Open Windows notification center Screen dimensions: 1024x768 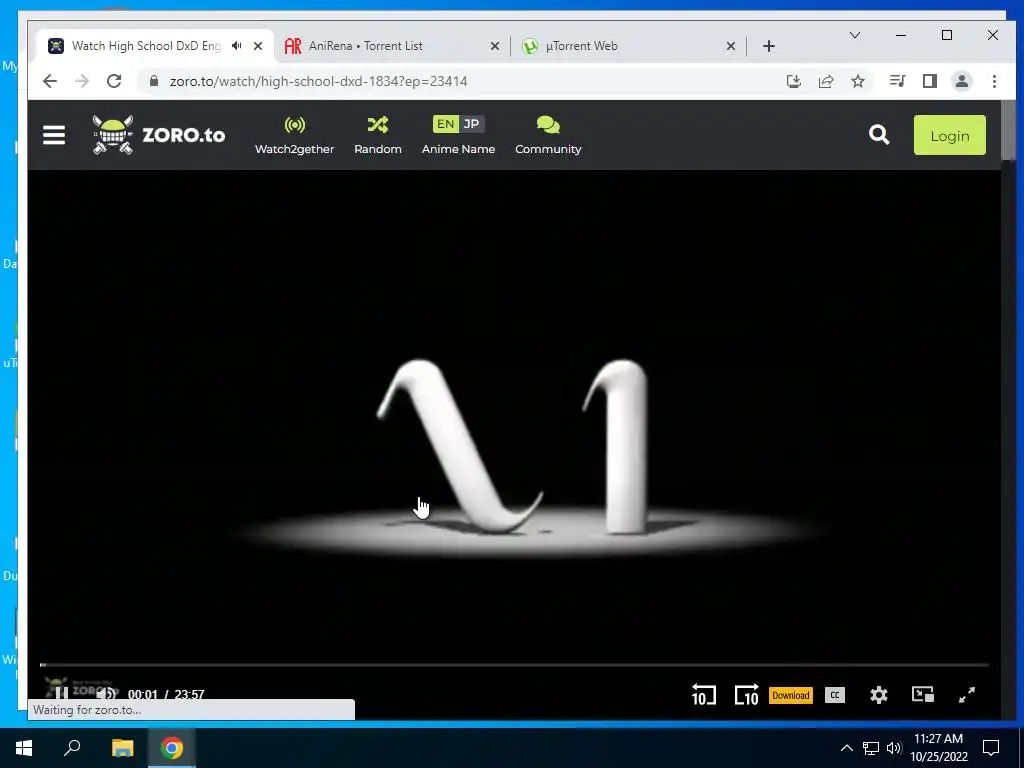[991, 748]
